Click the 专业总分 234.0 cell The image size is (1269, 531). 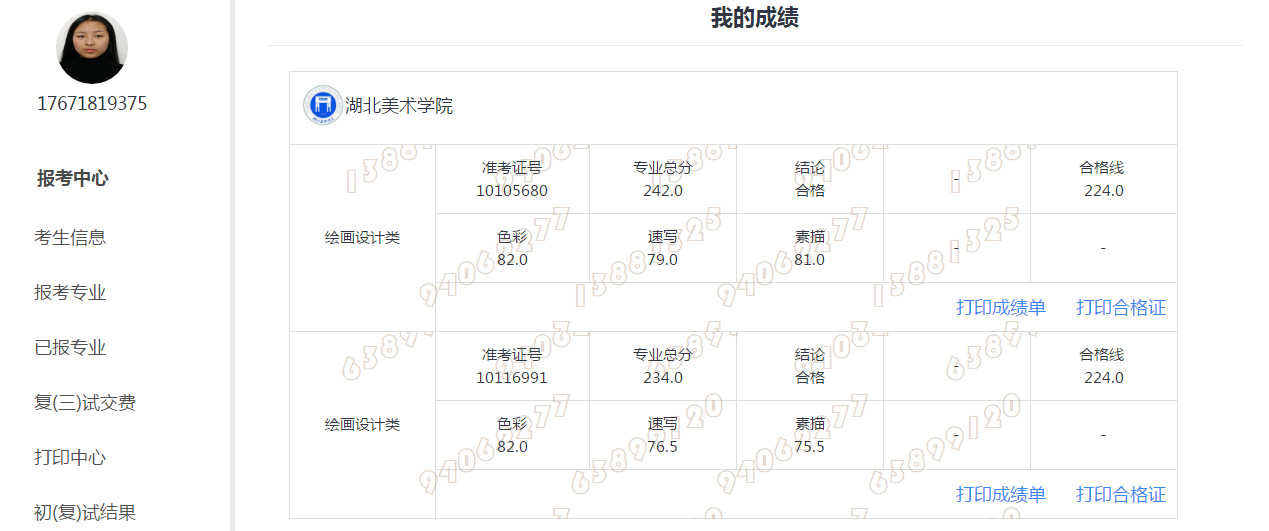pos(662,367)
